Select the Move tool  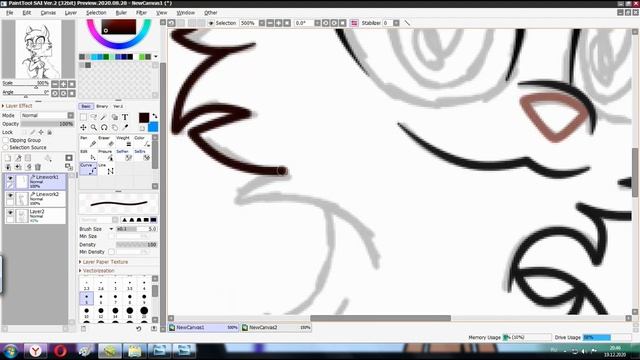click(x=83, y=128)
